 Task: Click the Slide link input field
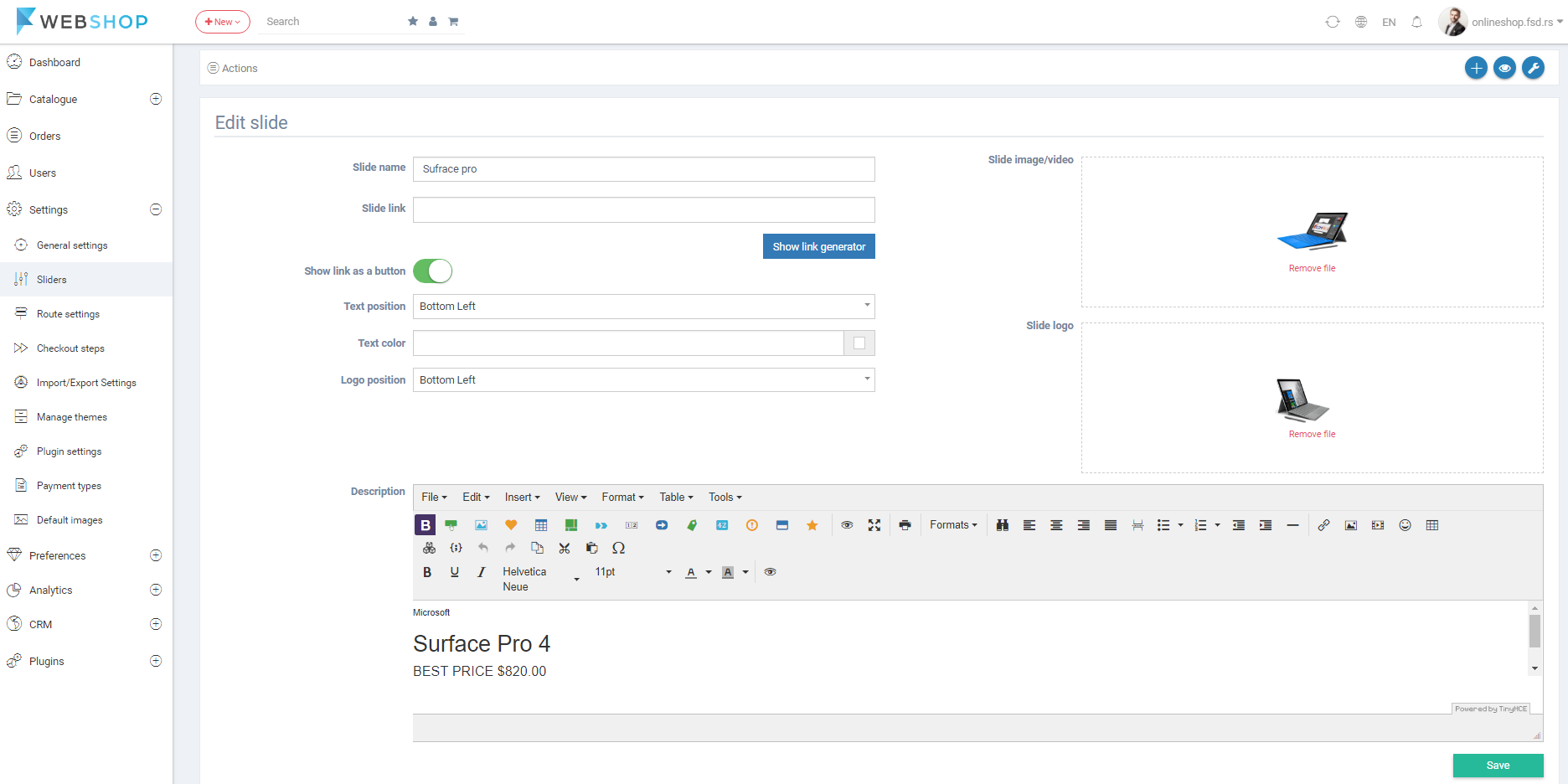[643, 209]
